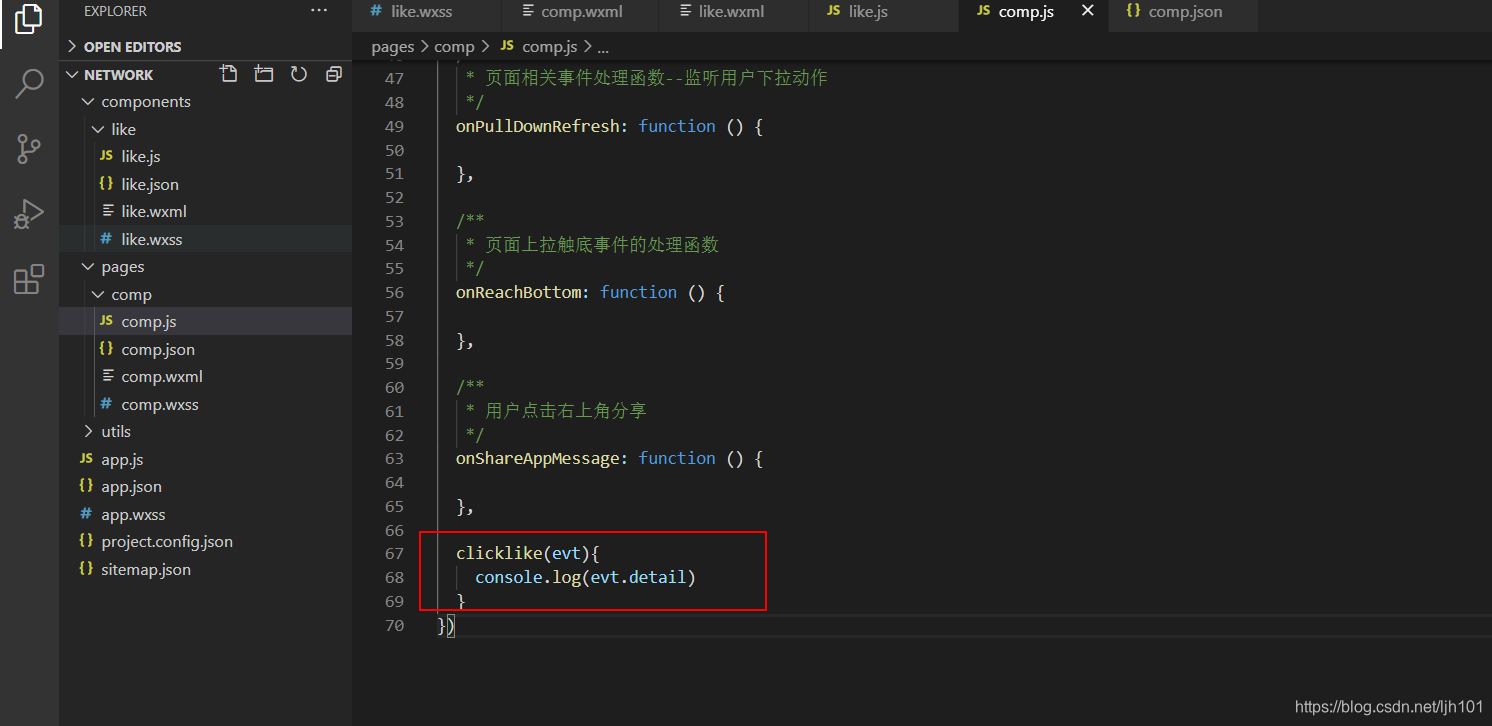Image resolution: width=1492 pixels, height=726 pixels.
Task: Open app.json in the file tree
Action: (x=205, y=487)
